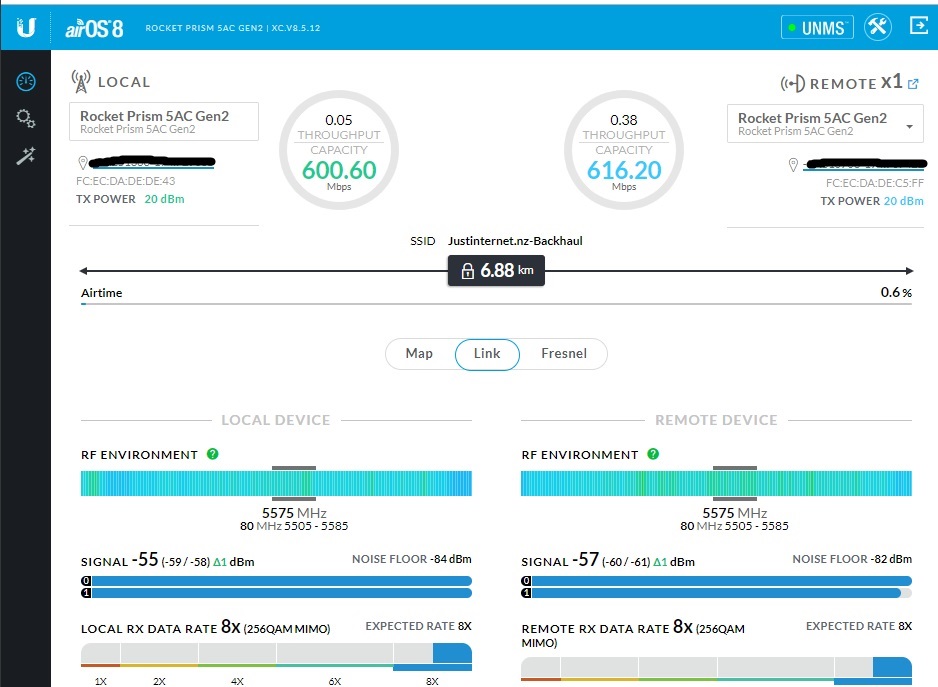The image size is (938, 687).
Task: Click the firmware text XC.V8.5.12 in header
Action: [x=296, y=28]
